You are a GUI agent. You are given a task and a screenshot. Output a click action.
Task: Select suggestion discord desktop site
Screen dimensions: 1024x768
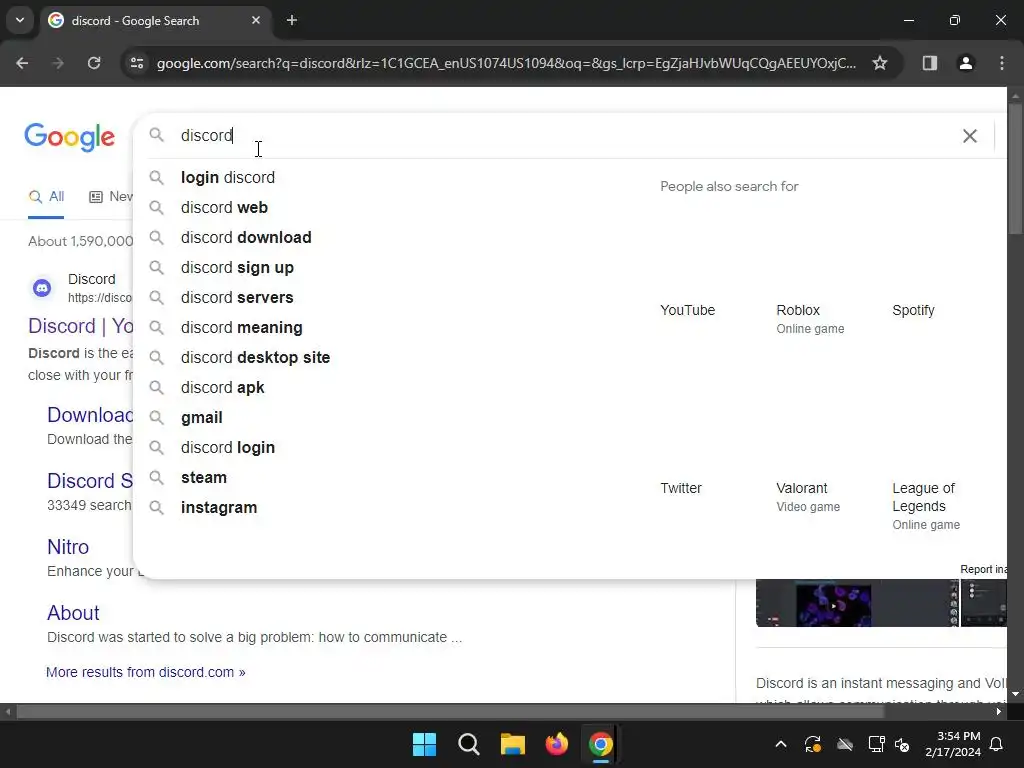tap(392, 358)
